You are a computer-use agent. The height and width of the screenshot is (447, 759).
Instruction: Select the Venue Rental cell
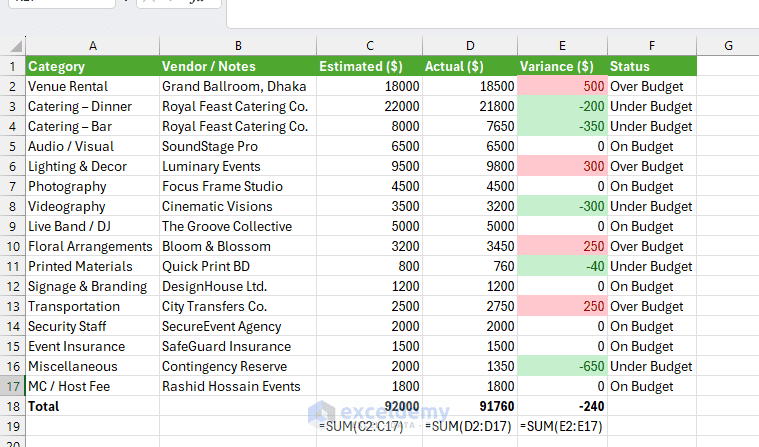(92, 86)
